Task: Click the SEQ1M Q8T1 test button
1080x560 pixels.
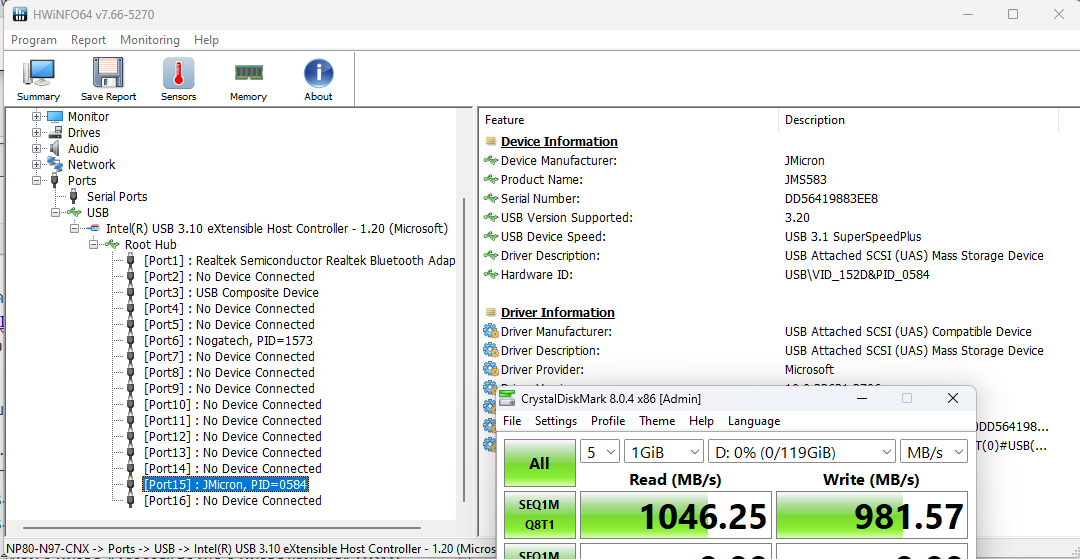Action: click(x=539, y=515)
